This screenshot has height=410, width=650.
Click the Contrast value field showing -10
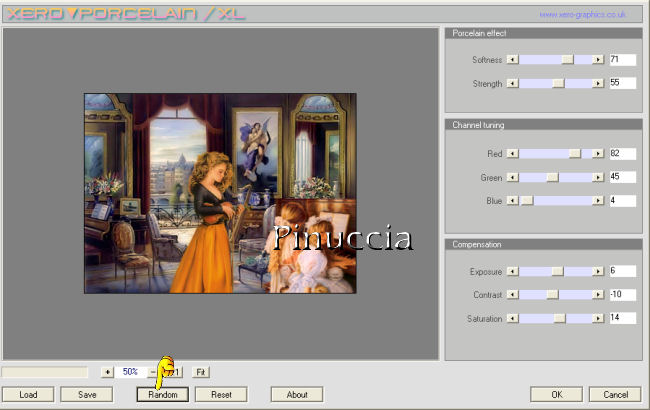[x=623, y=295]
